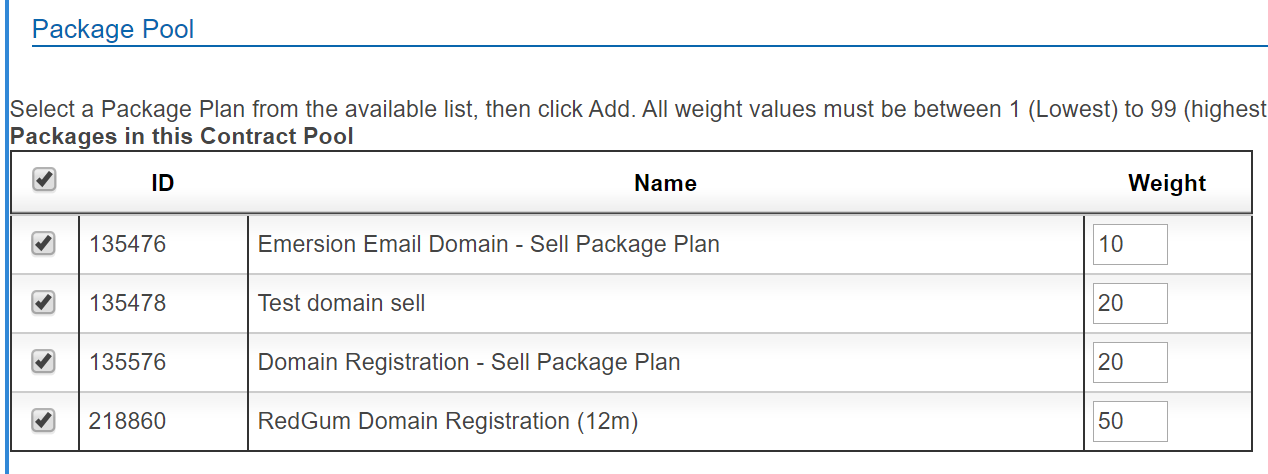Screen dimensions: 1268x474
Task: Select RedGum Domain Registration (12m) name
Action: (447, 421)
